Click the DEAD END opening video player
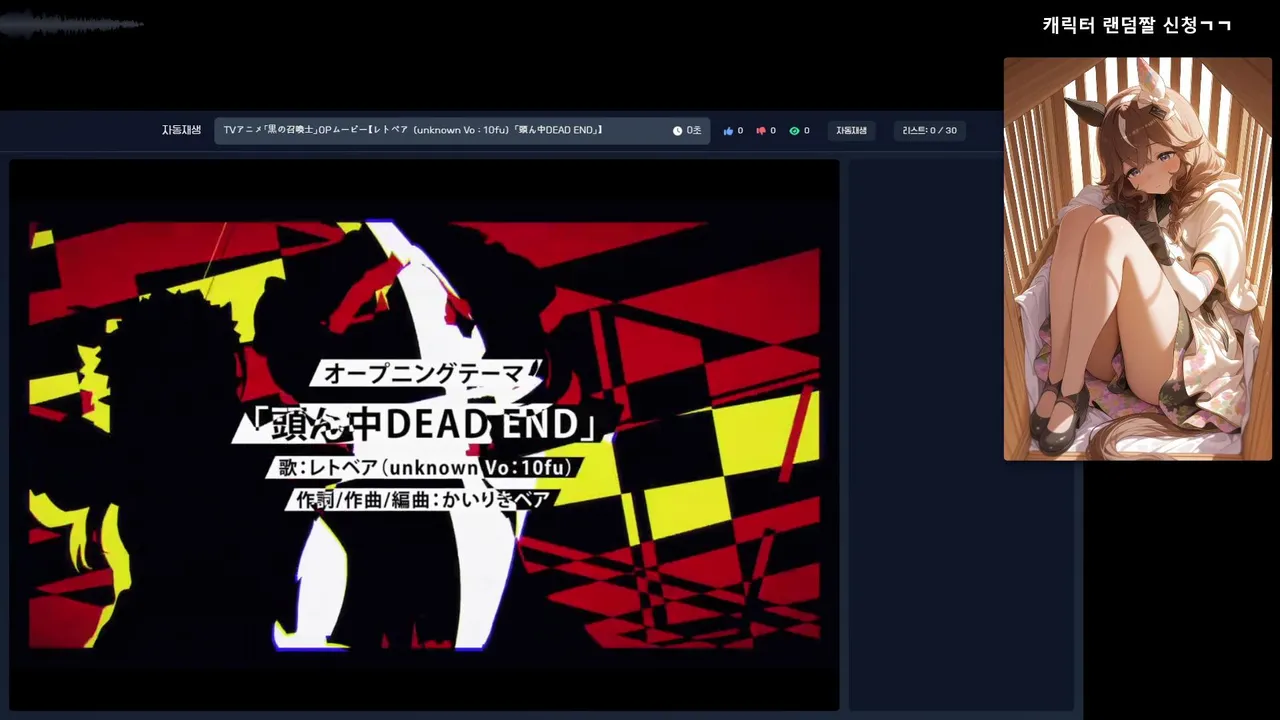Viewport: 1280px width, 720px height. pyautogui.click(x=424, y=435)
